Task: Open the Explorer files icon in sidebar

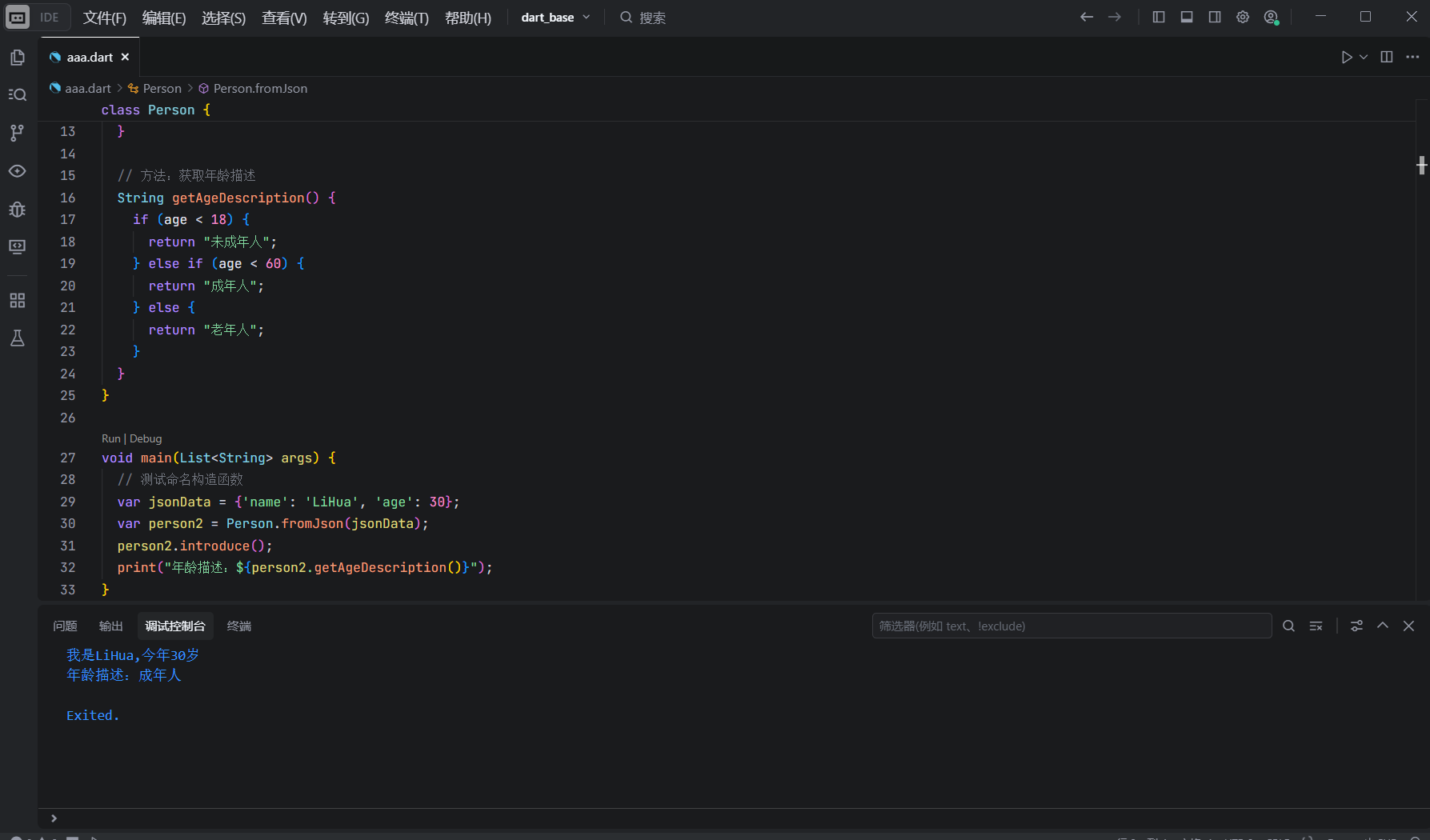Action: point(18,58)
